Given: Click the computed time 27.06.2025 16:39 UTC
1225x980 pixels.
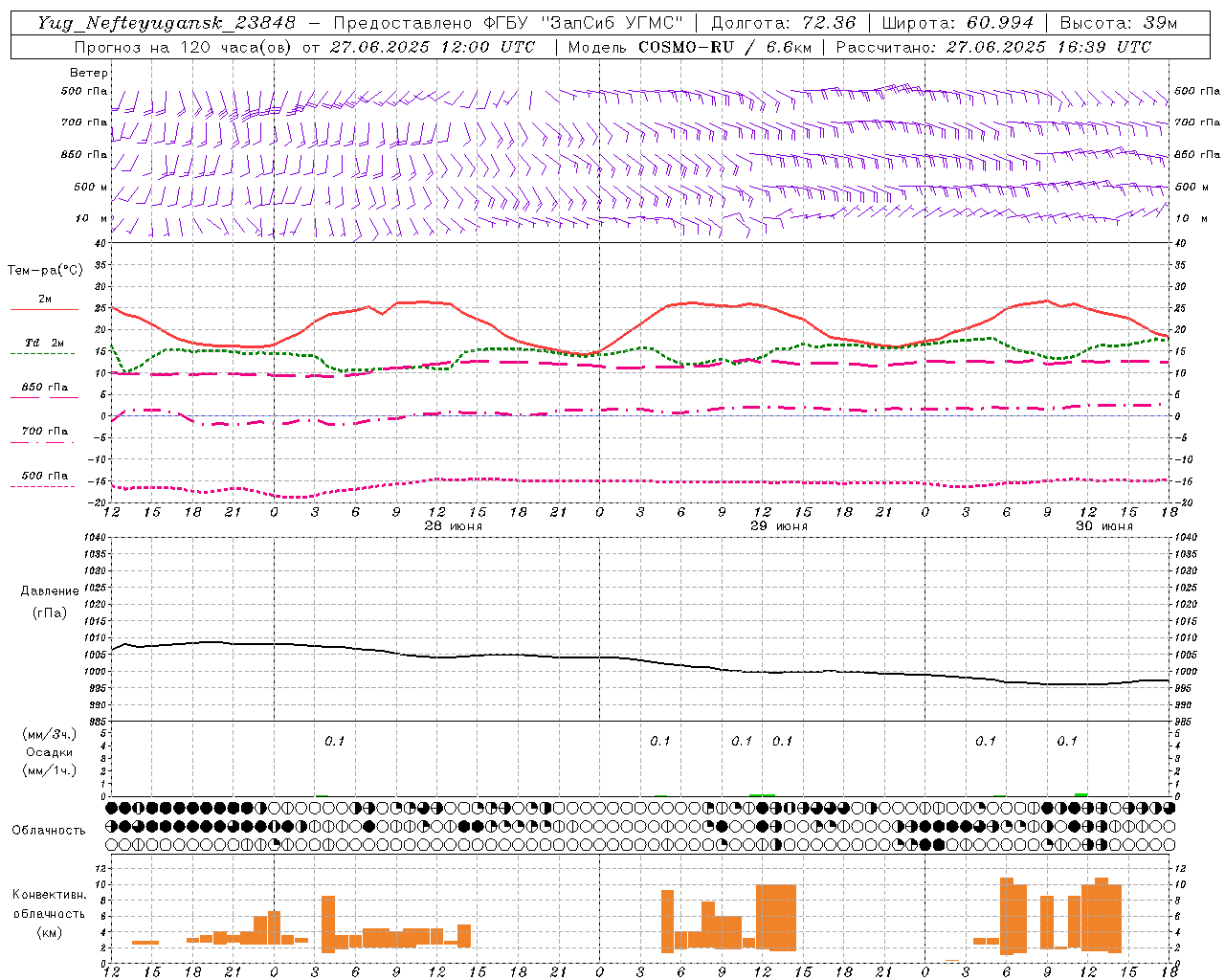Looking at the screenshot, I should [1048, 47].
